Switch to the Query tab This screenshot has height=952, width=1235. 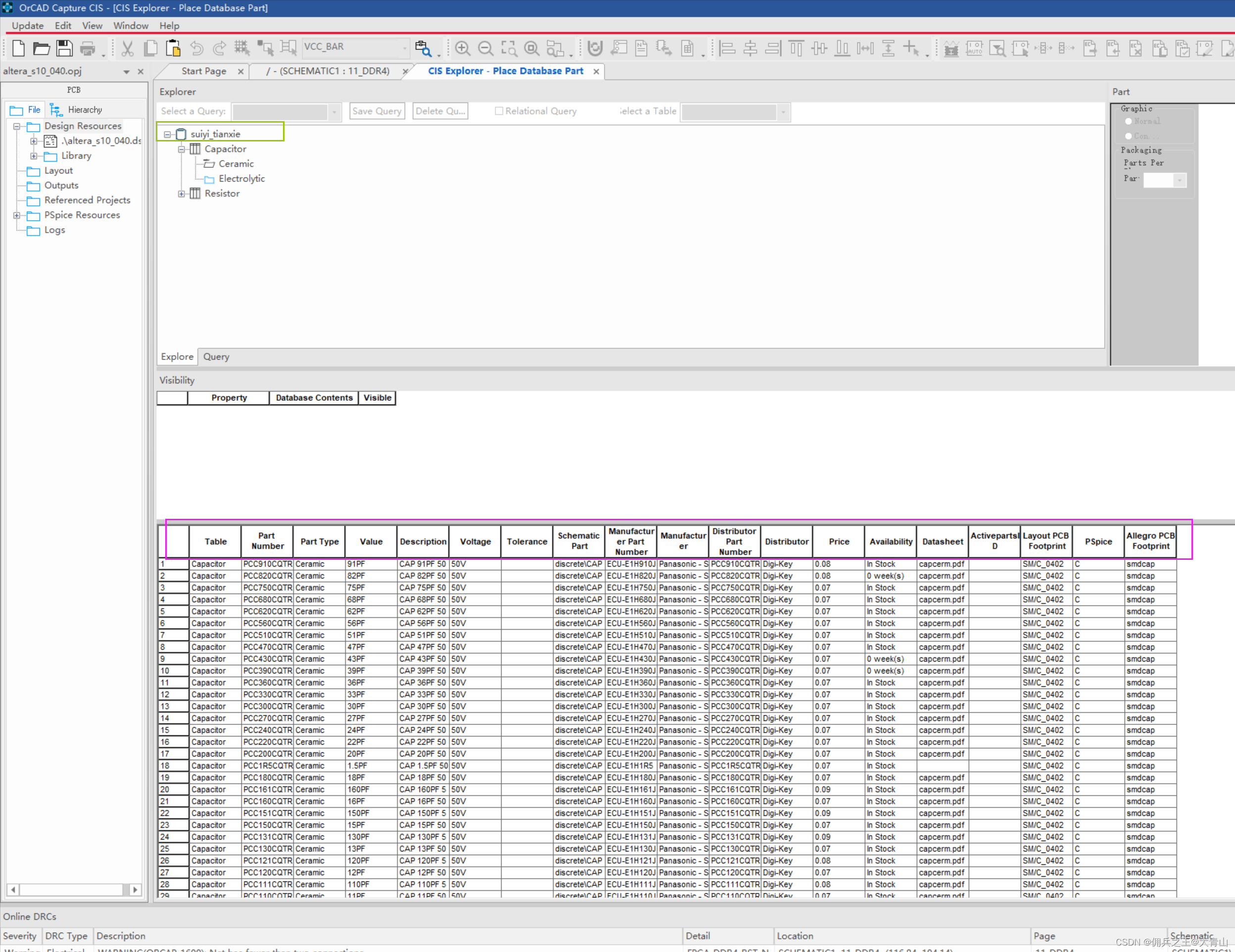[x=216, y=357]
